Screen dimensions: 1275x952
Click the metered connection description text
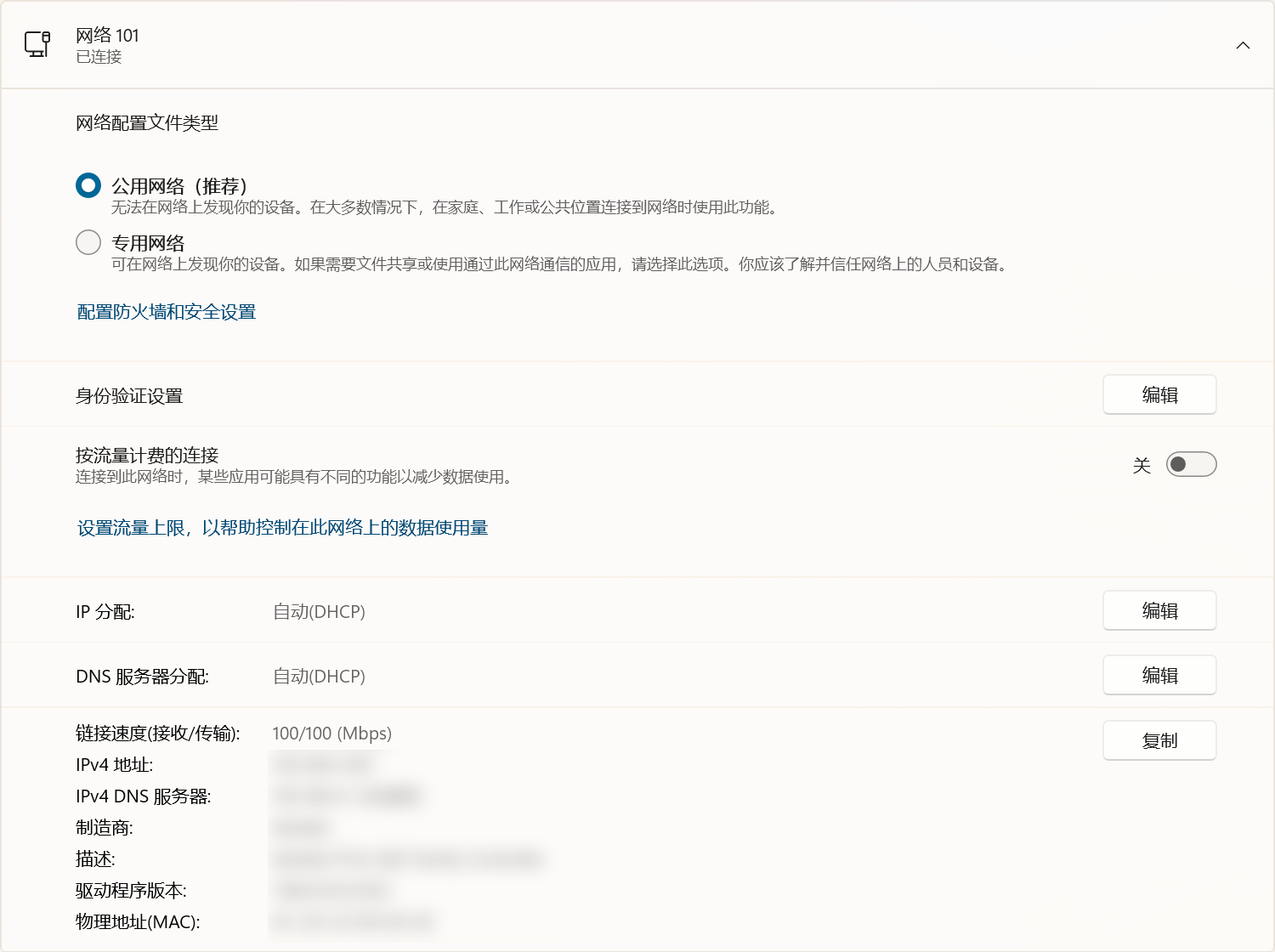(x=296, y=477)
